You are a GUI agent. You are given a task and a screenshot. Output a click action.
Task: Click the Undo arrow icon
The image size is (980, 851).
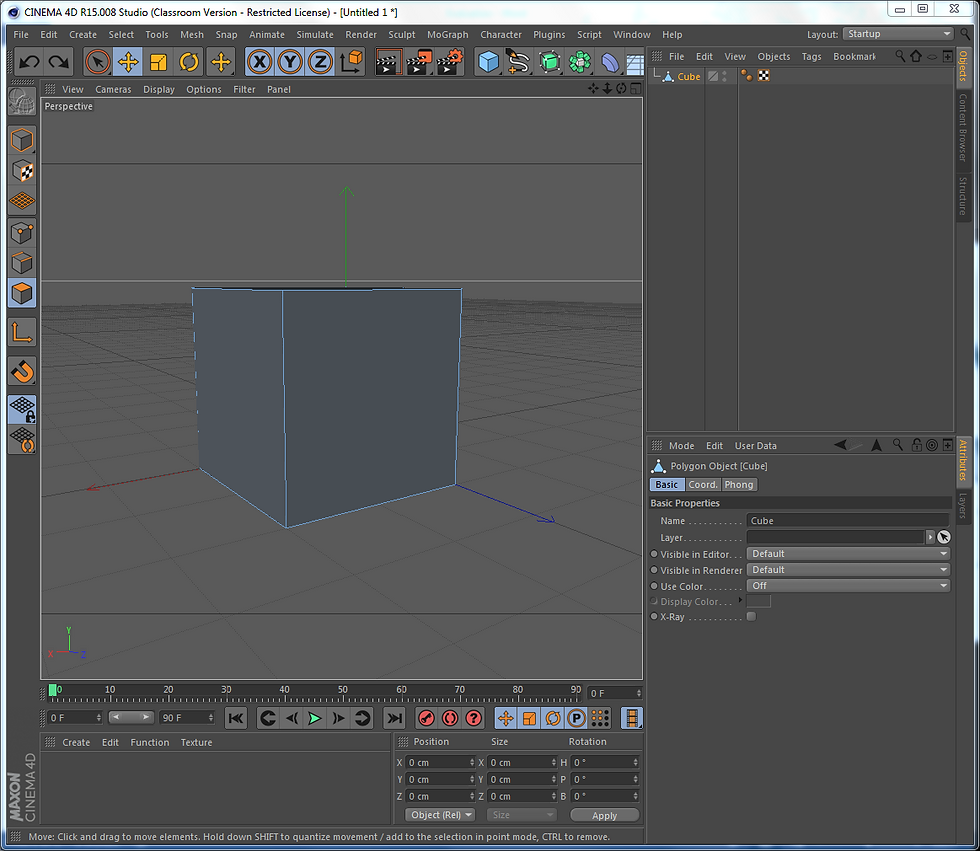pyautogui.click(x=29, y=62)
